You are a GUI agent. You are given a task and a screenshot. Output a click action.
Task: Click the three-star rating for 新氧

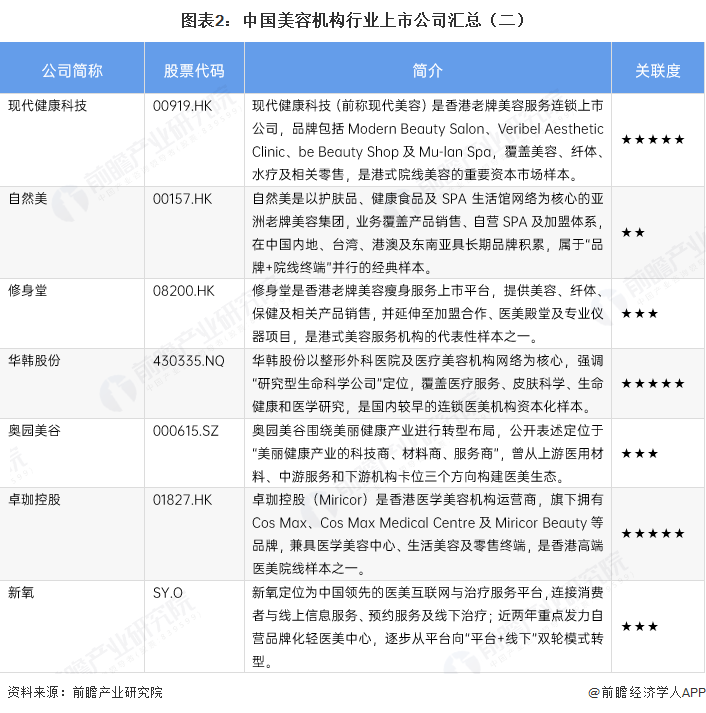coord(640,627)
